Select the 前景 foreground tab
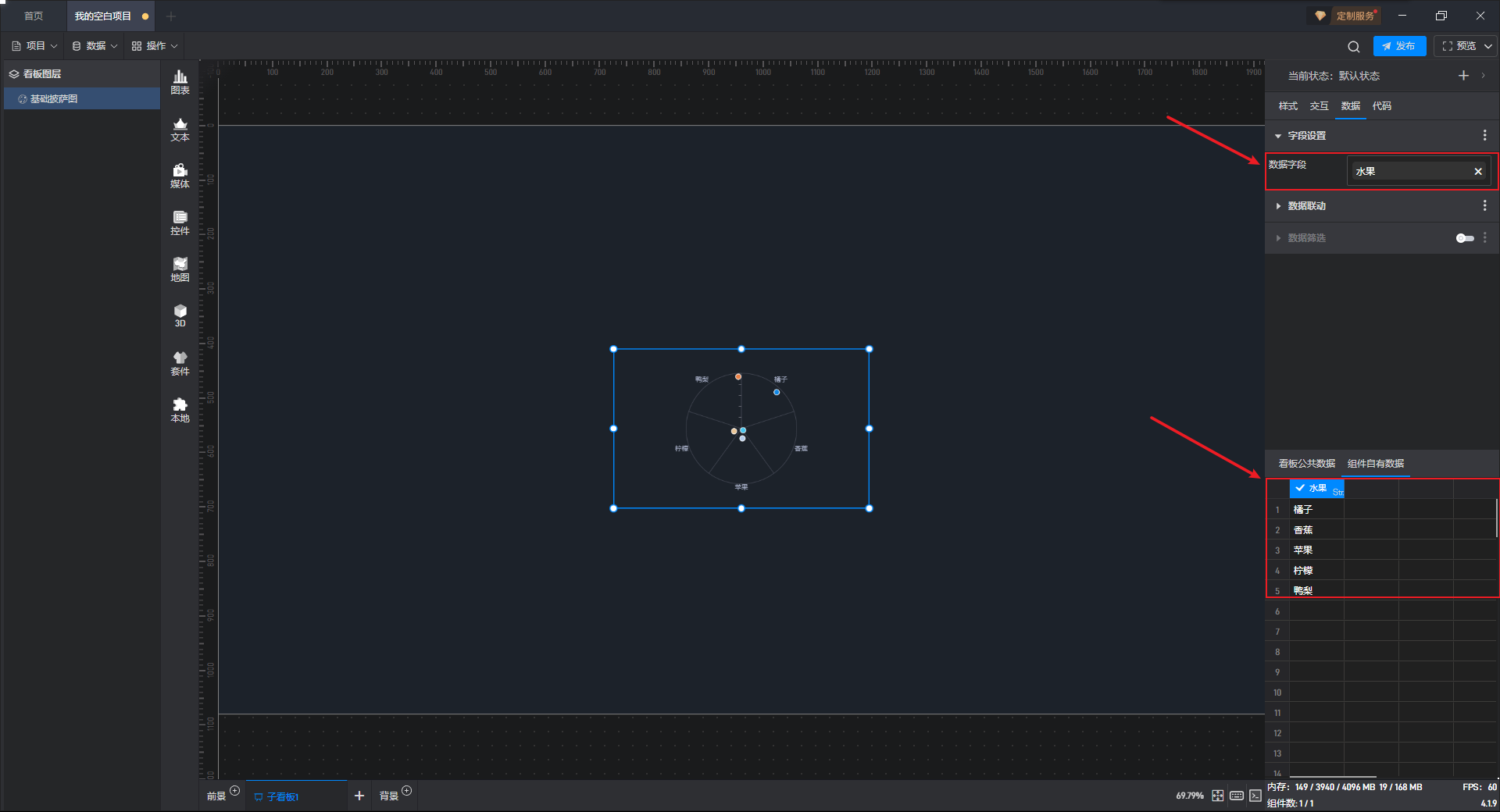The height and width of the screenshot is (812, 1500). [216, 796]
